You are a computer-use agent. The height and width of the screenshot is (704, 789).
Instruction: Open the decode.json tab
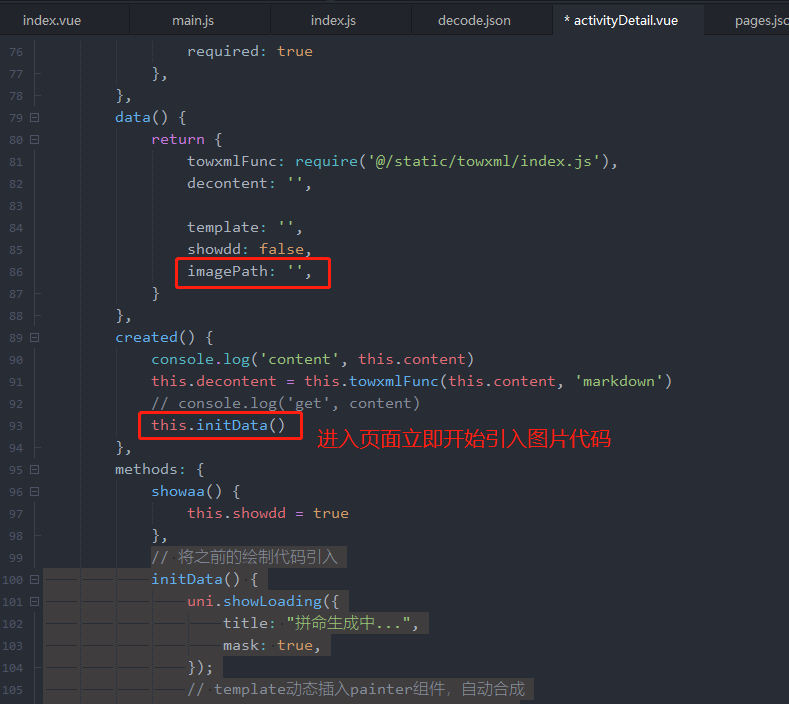[x=474, y=21]
